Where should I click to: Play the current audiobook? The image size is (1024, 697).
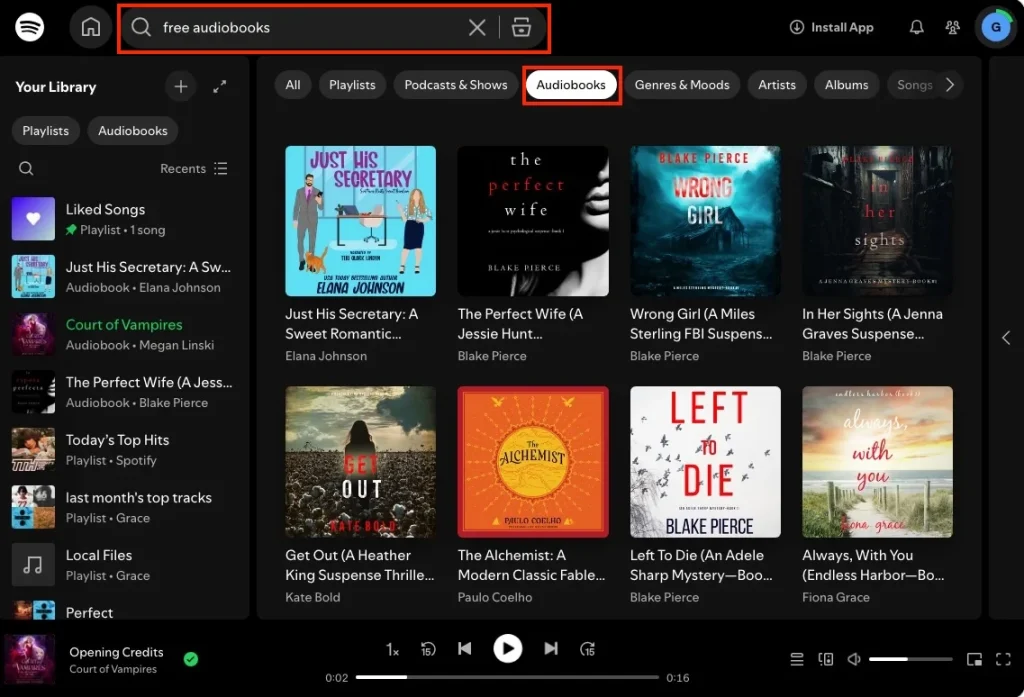(x=507, y=649)
